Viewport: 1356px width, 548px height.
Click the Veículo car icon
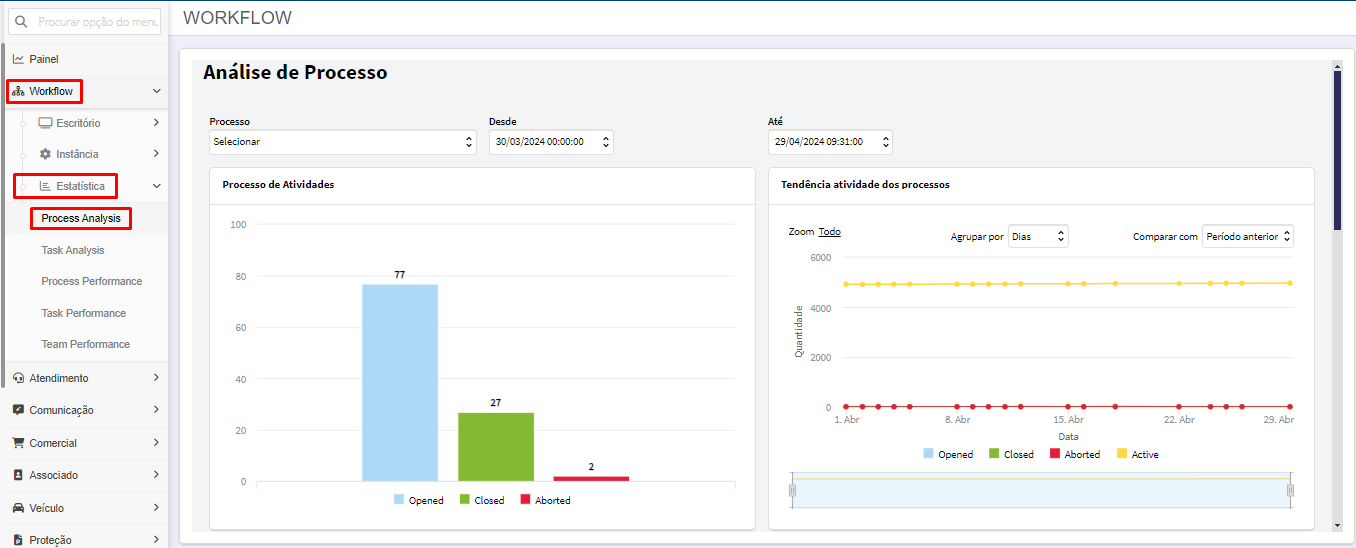coord(18,508)
